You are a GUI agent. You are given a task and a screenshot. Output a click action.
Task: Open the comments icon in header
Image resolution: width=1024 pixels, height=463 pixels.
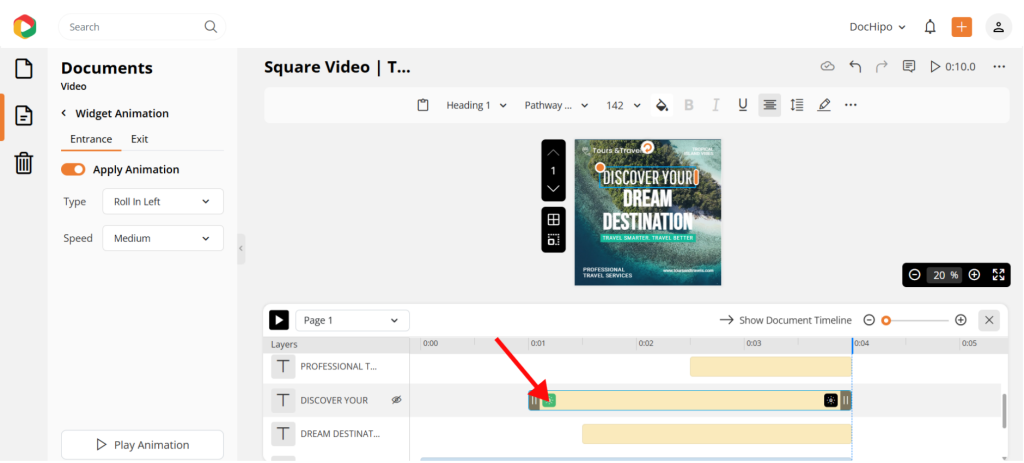click(x=909, y=67)
